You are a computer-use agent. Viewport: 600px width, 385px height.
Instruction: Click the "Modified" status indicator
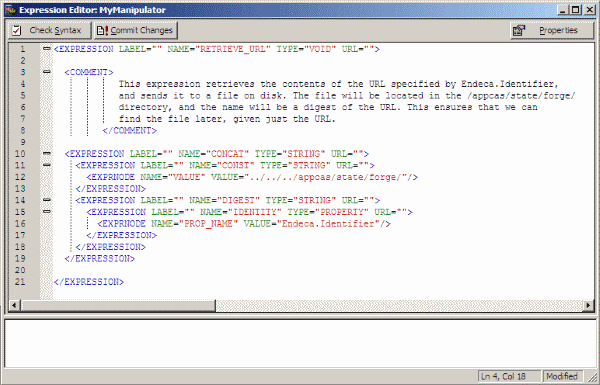(562, 377)
